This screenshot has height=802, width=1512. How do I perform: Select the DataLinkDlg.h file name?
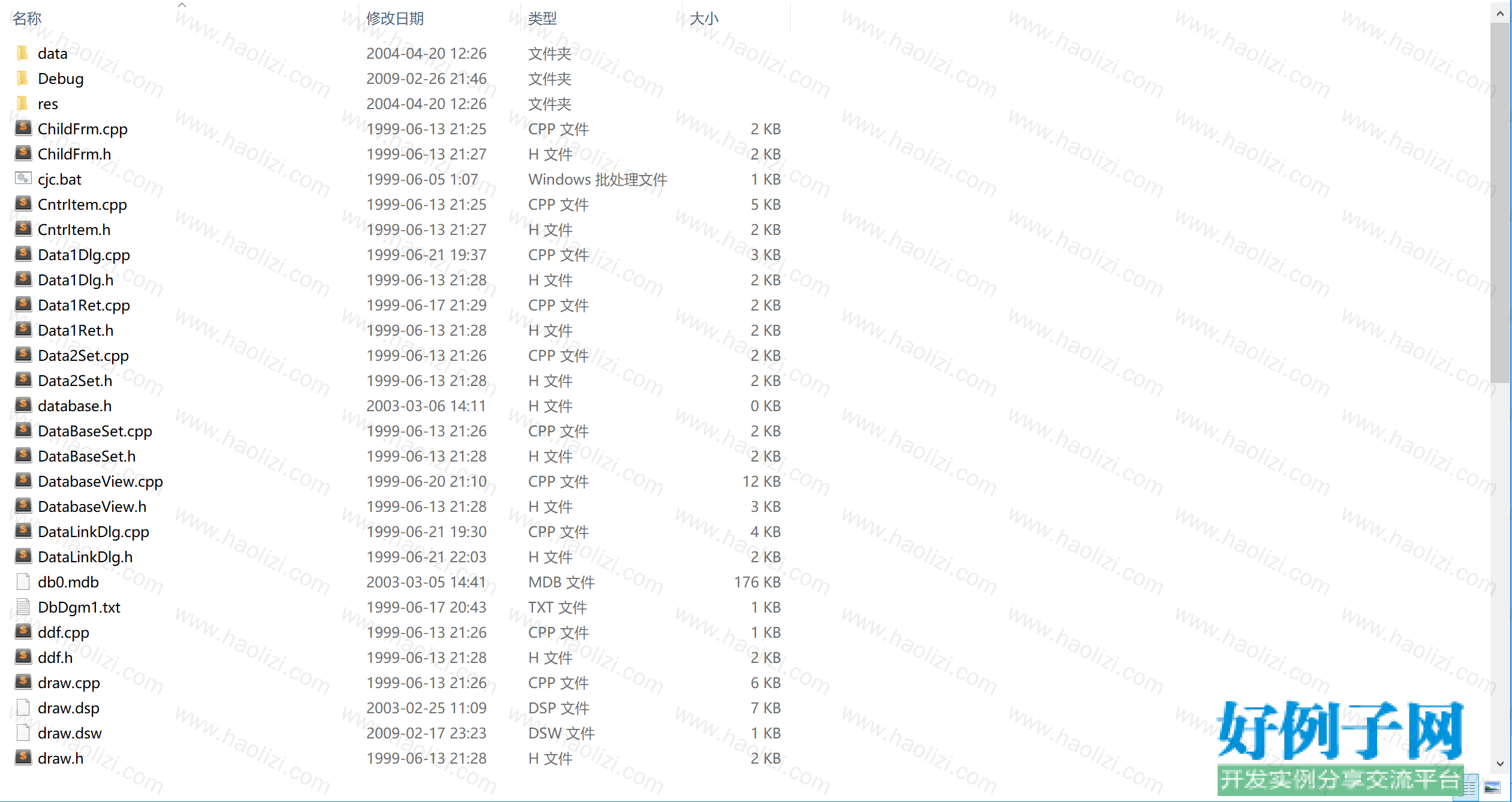click(85, 557)
